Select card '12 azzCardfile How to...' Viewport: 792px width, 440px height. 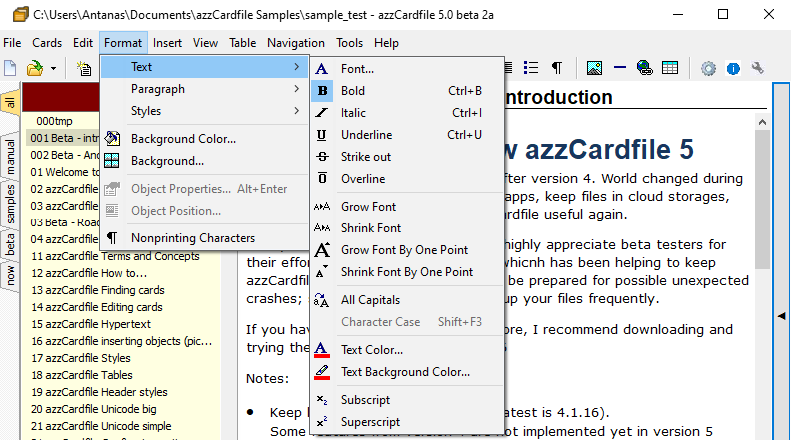tap(89, 273)
